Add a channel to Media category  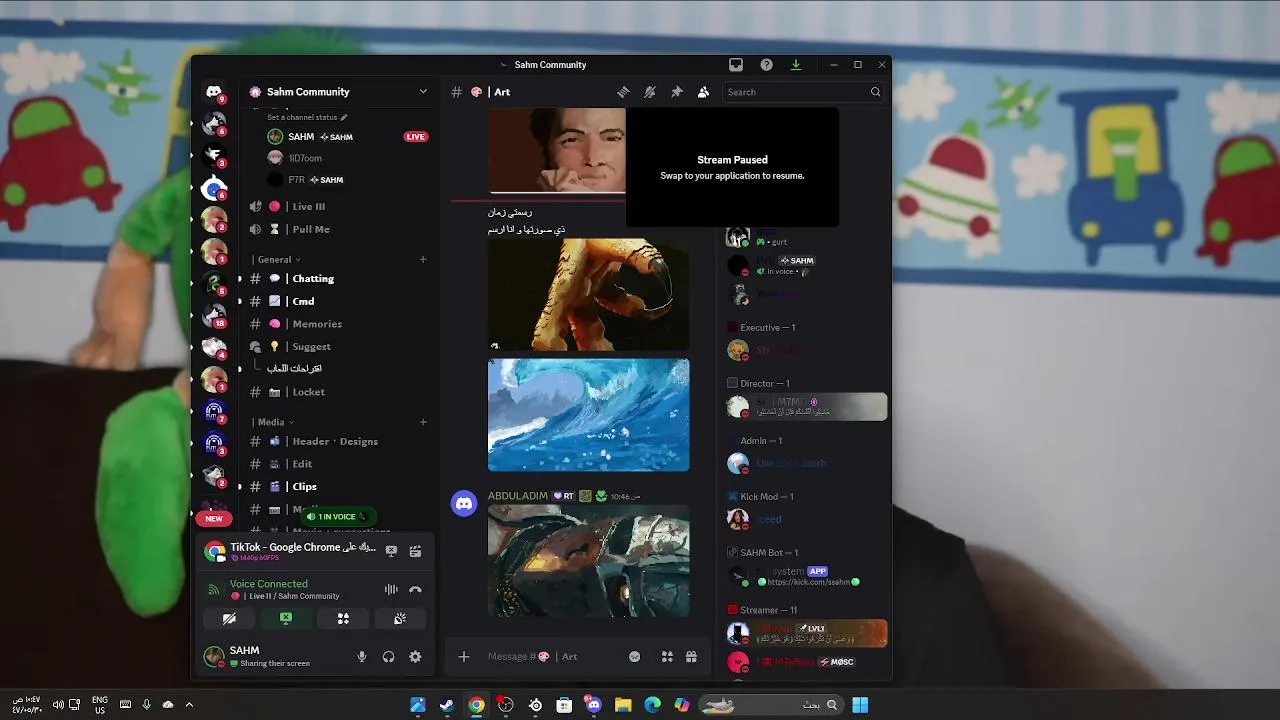(423, 422)
